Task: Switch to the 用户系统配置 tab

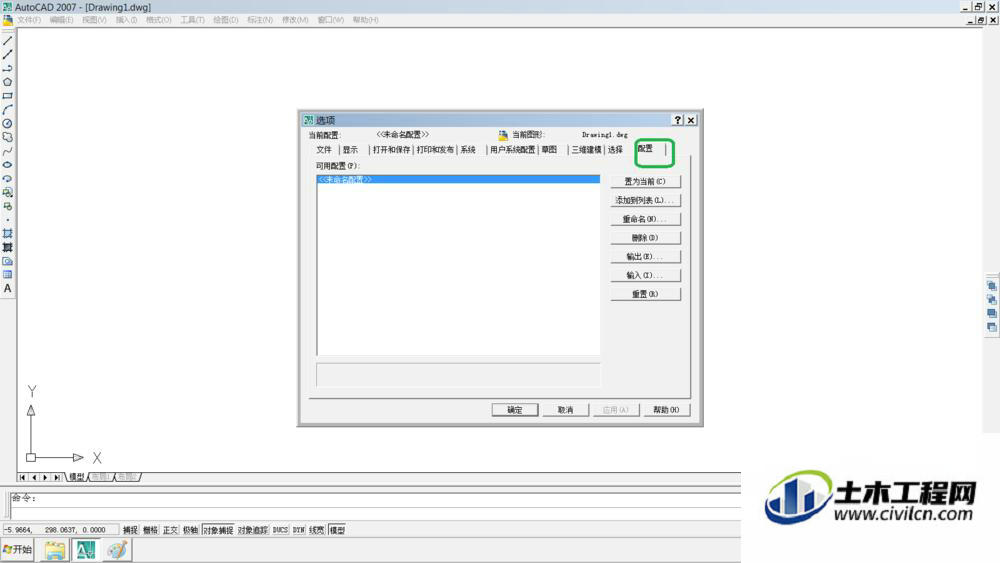Action: [x=513, y=150]
